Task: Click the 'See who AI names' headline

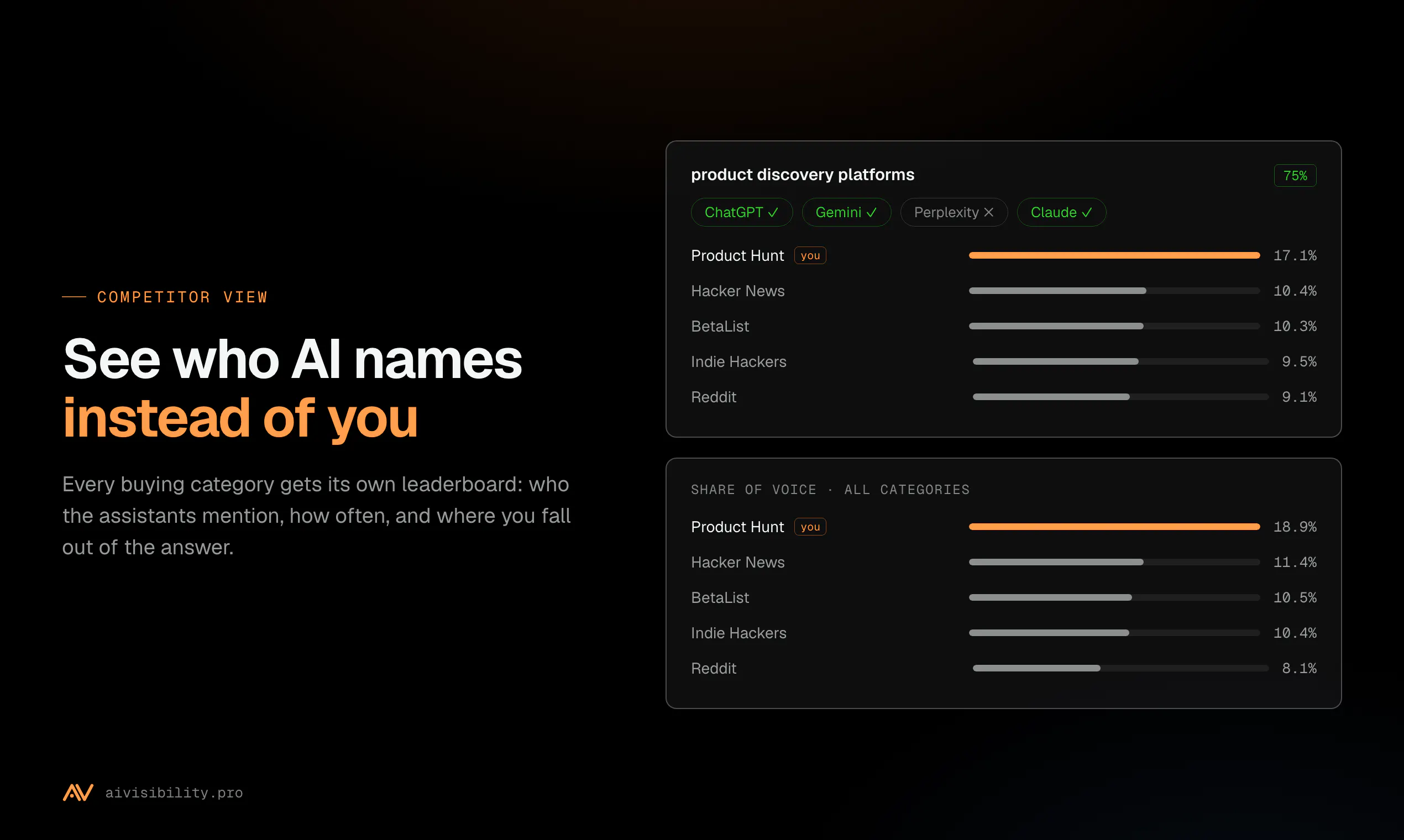Action: (292, 359)
